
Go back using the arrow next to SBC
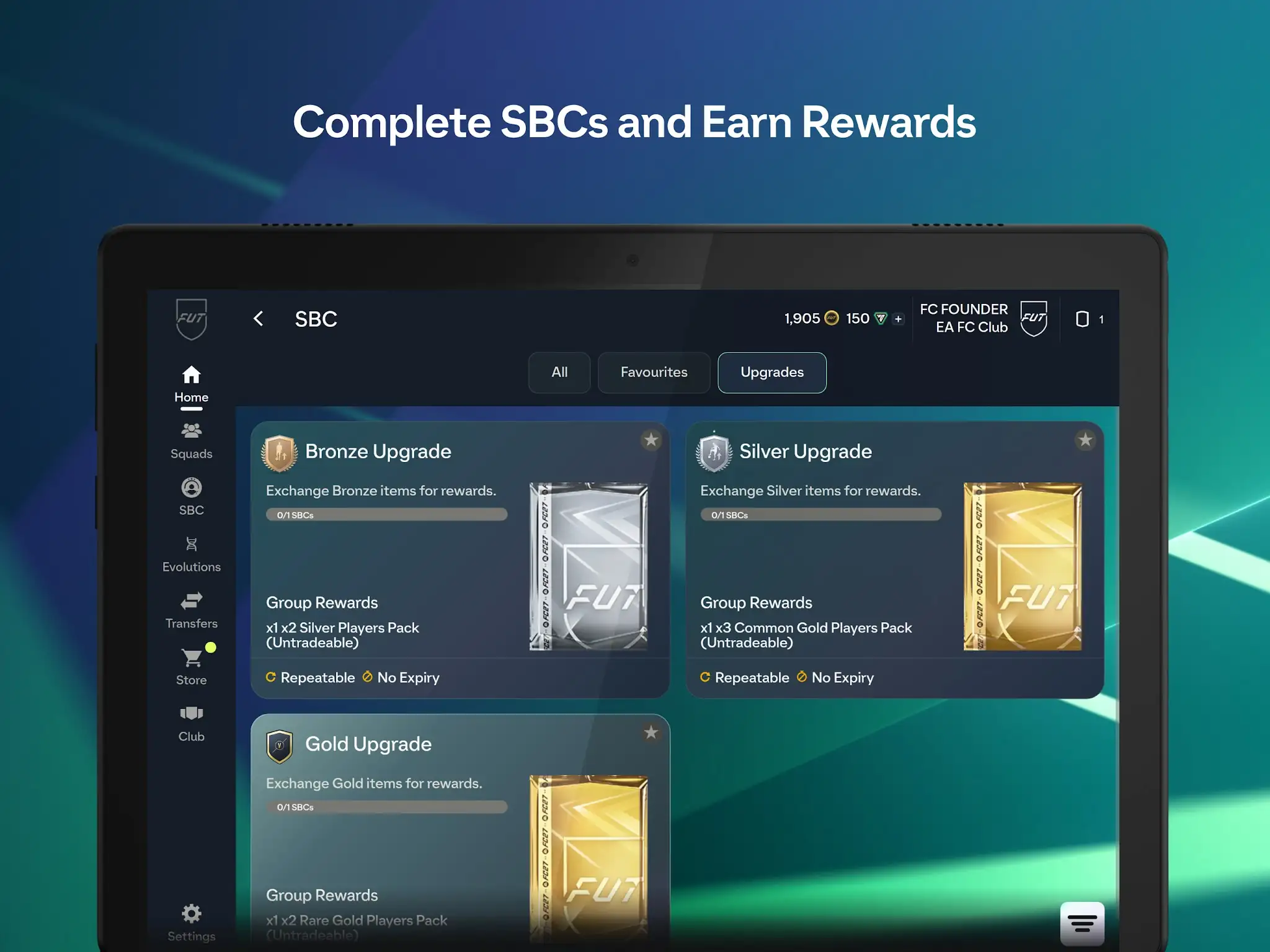tap(259, 319)
